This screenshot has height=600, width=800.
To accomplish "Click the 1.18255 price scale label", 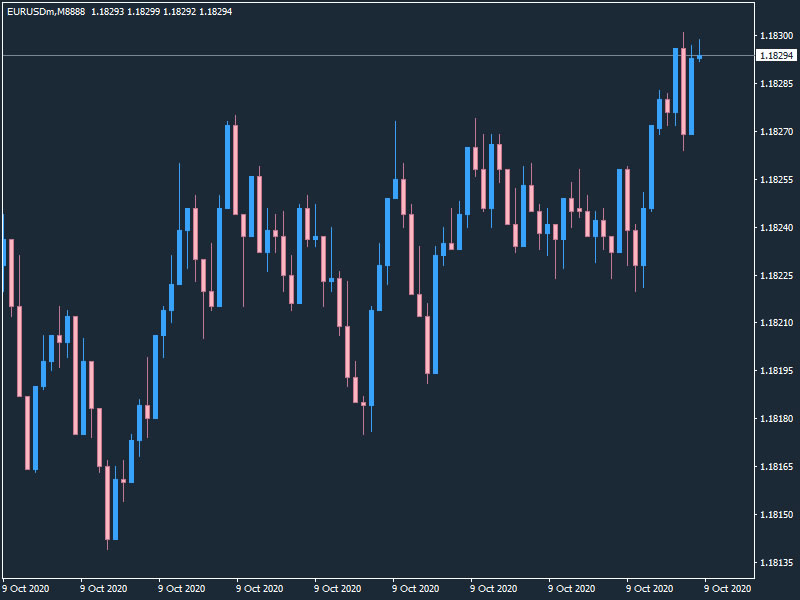I will pos(776,180).
